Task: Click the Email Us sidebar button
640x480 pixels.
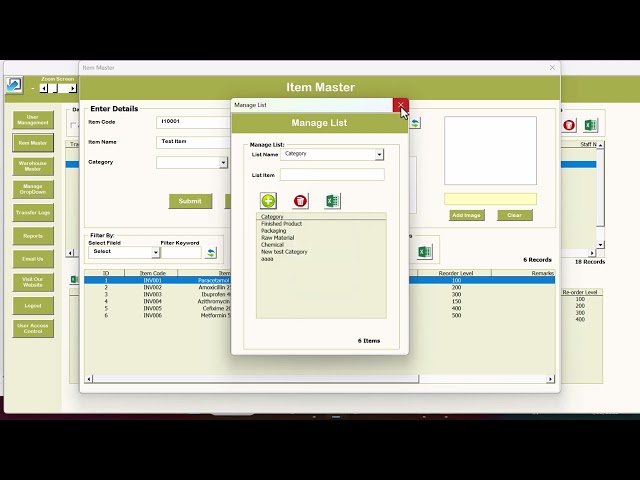Action: 33,259
